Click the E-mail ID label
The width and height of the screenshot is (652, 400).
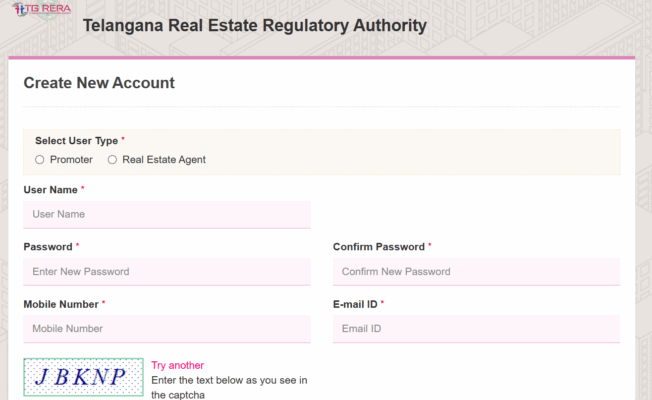tap(355, 303)
